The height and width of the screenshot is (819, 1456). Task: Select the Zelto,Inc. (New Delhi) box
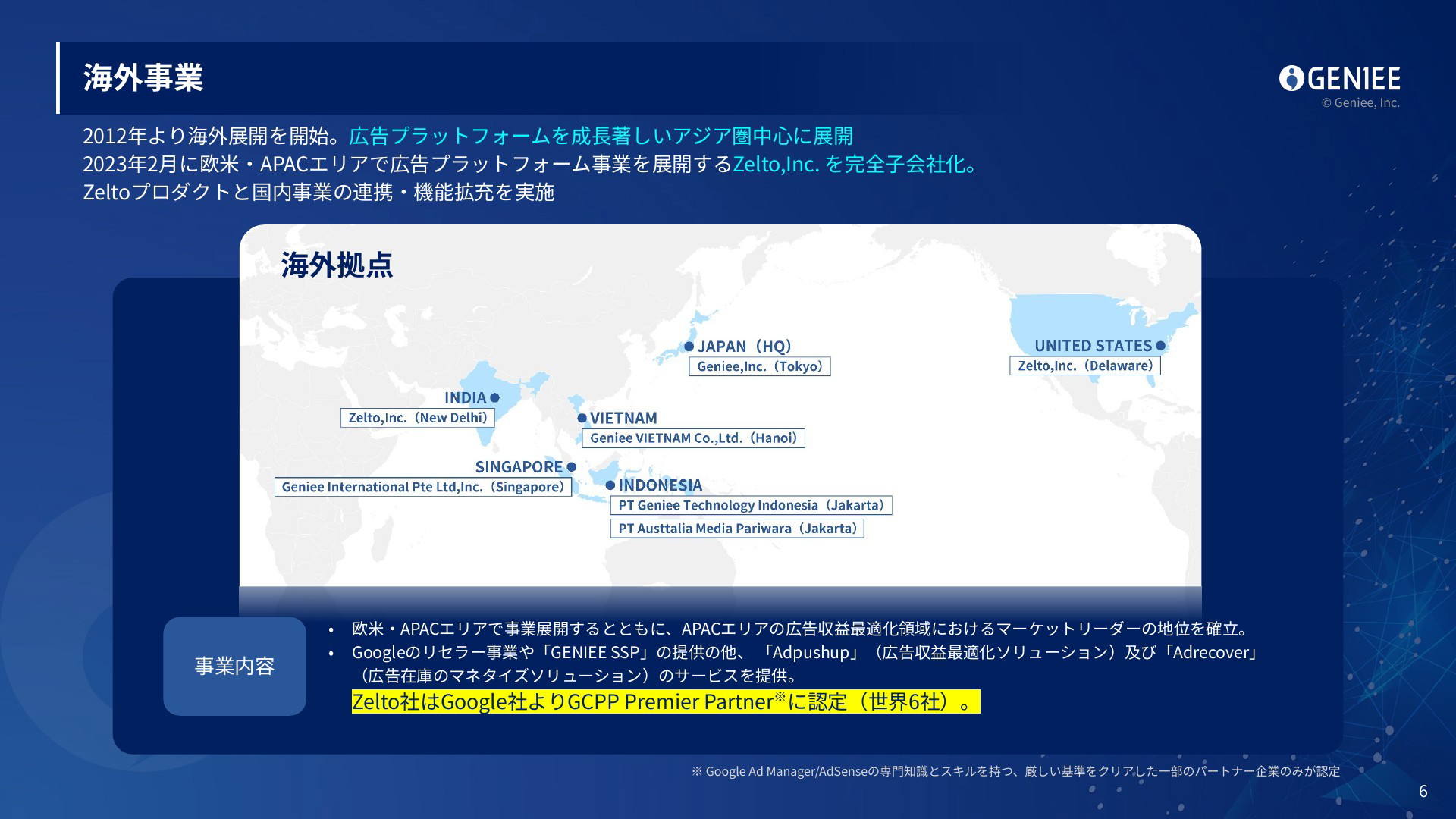click(x=418, y=418)
